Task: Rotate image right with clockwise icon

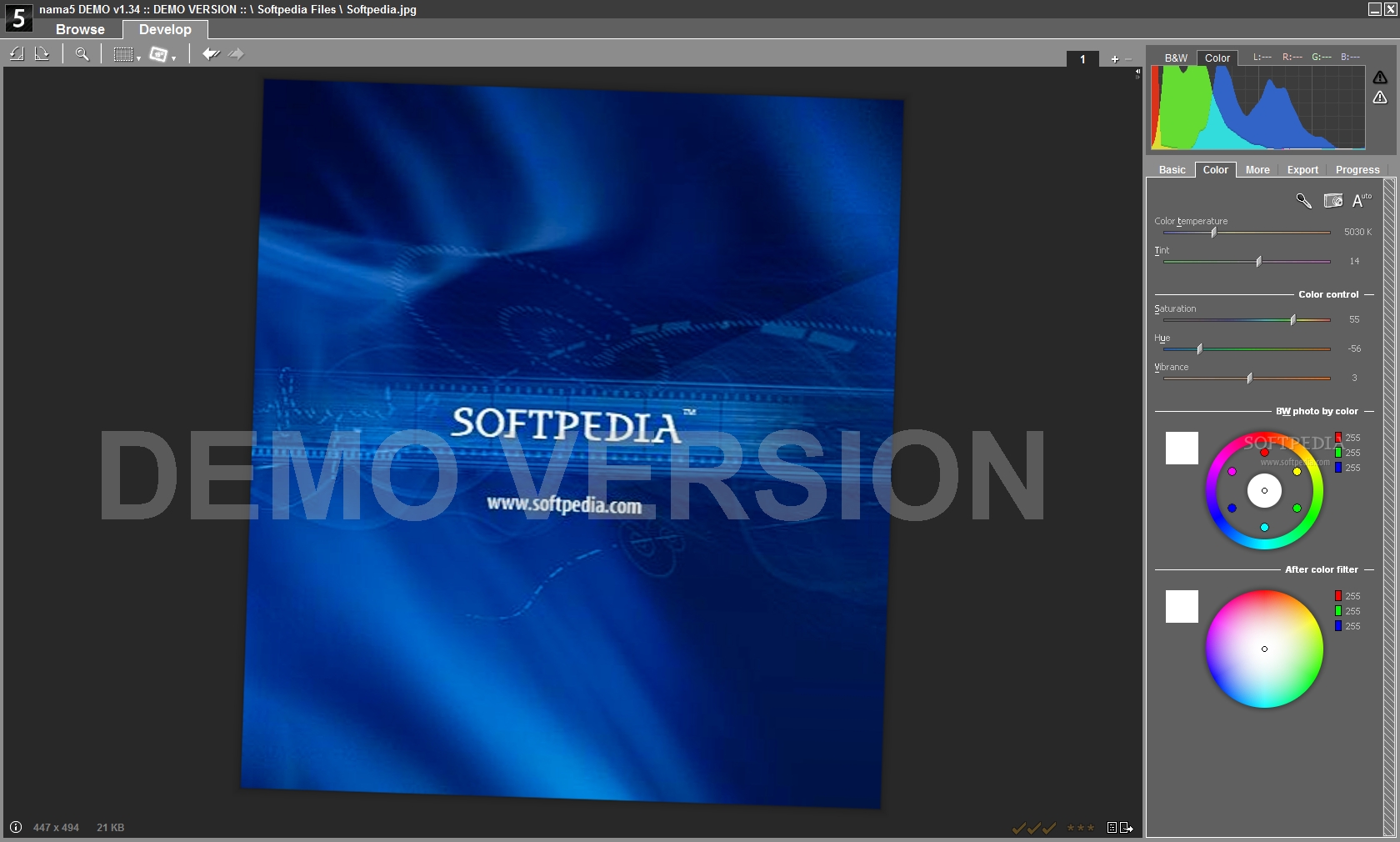Action: (x=42, y=54)
